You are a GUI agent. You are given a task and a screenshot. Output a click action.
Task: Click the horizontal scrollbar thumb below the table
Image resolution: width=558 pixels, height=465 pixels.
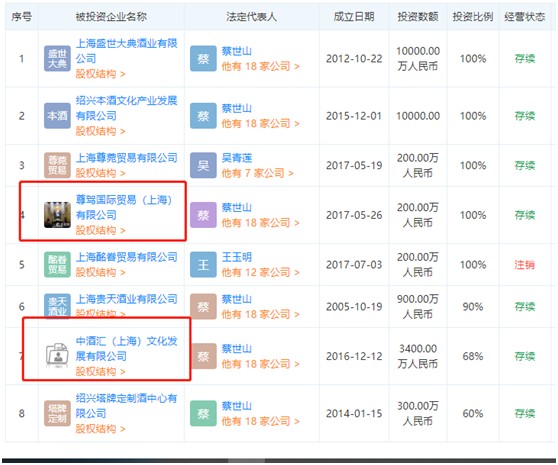tap(246, 461)
